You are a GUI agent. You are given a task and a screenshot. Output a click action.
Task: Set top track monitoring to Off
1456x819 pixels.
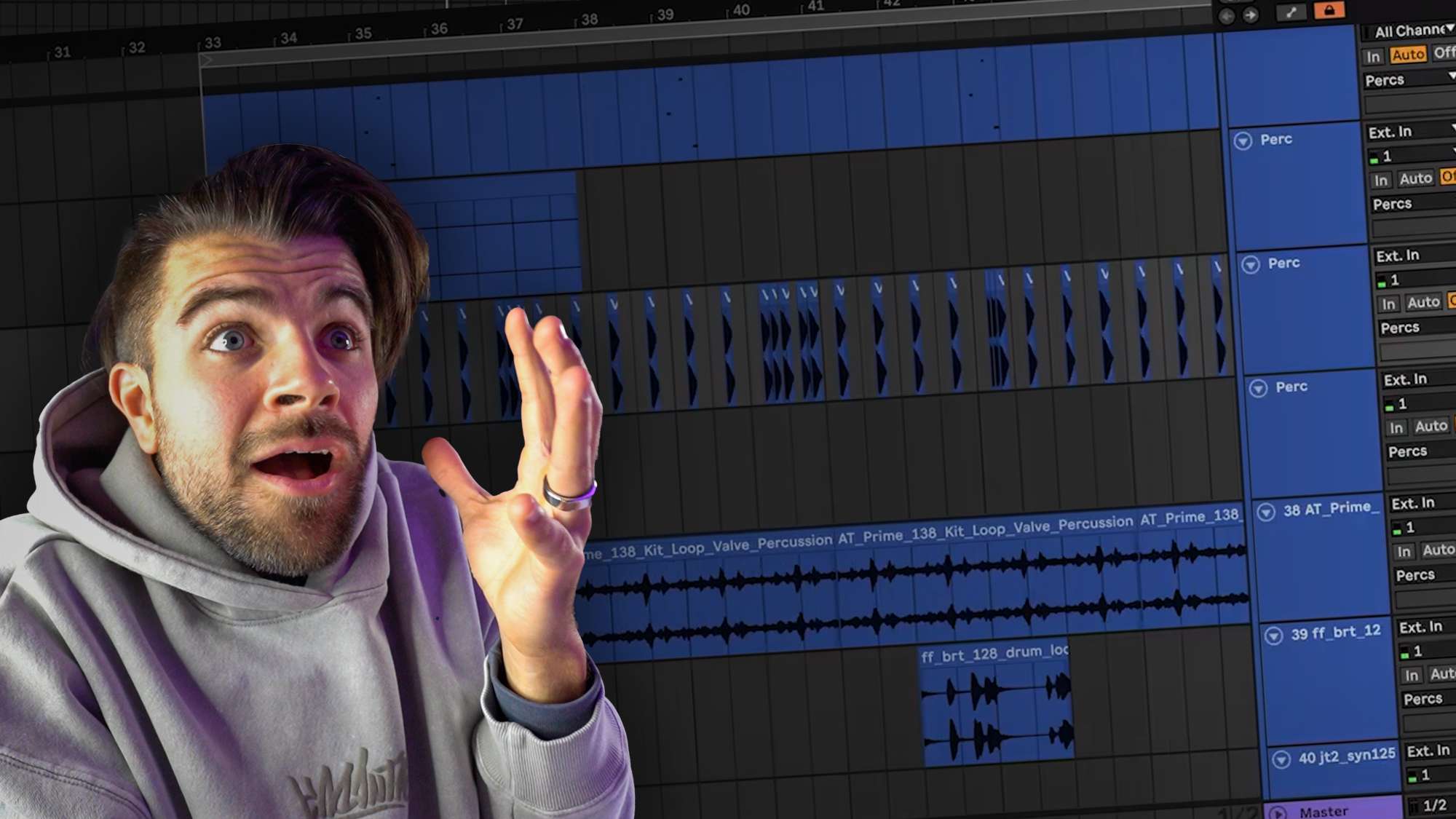[x=1444, y=54]
